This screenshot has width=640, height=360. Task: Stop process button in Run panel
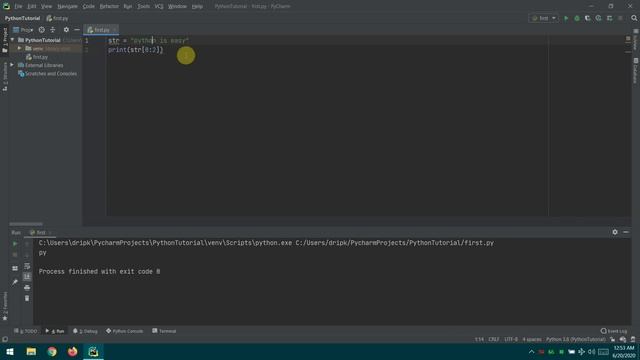[15, 255]
